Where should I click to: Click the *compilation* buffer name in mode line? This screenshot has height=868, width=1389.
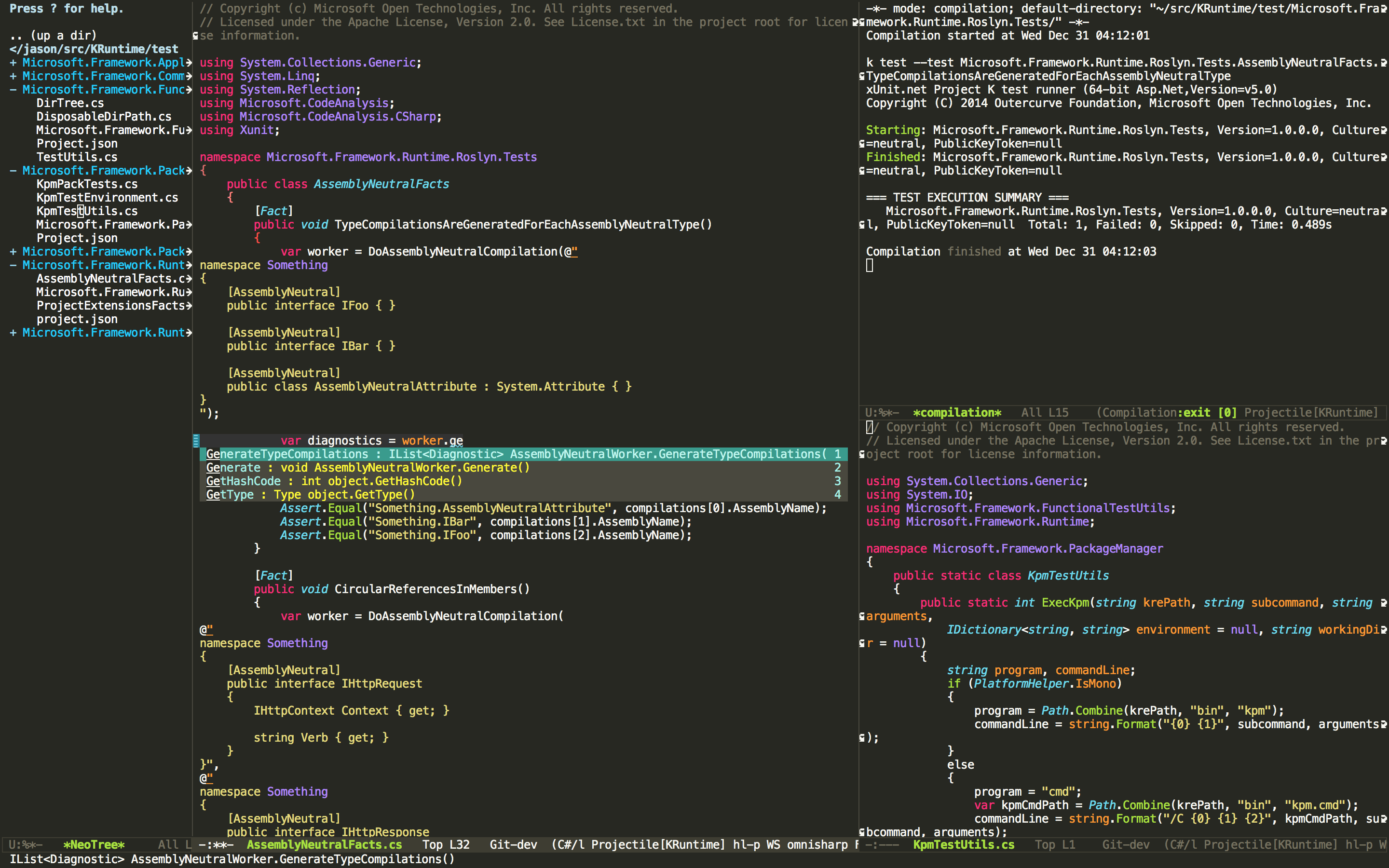(957, 413)
